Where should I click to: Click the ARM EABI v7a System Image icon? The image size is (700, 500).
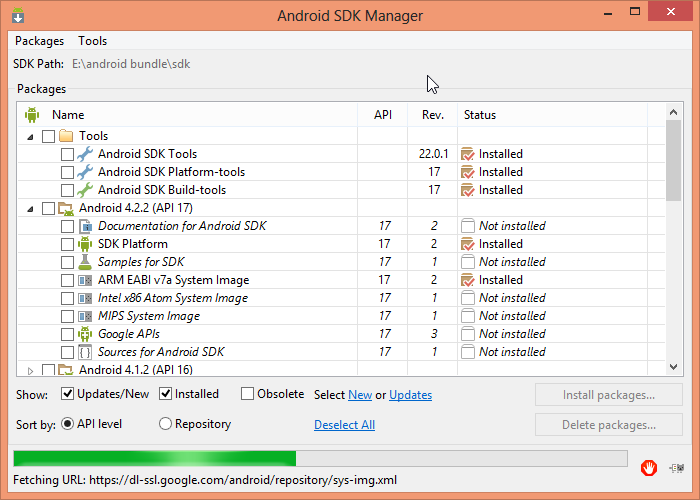click(85, 280)
